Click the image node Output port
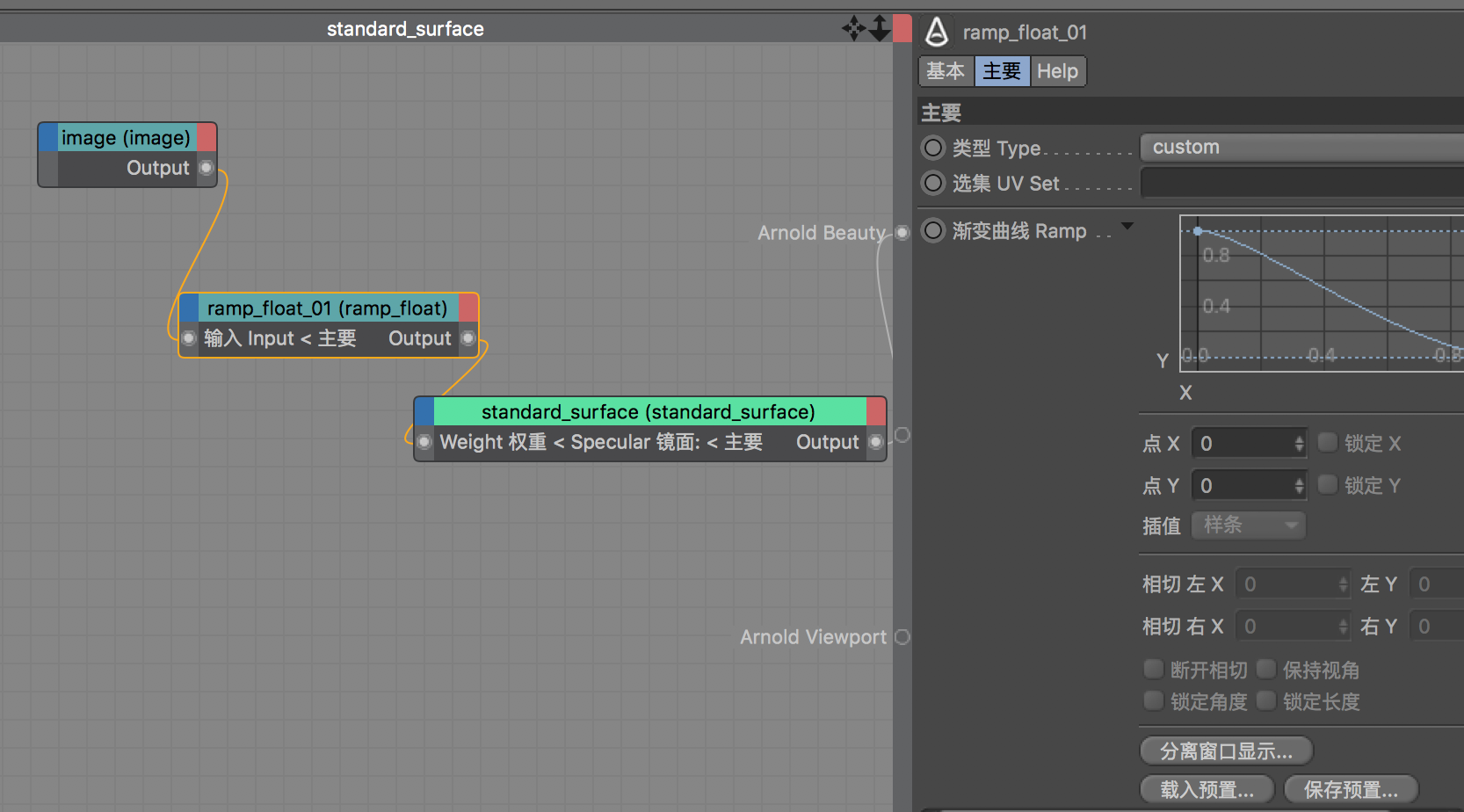 pyautogui.click(x=206, y=168)
